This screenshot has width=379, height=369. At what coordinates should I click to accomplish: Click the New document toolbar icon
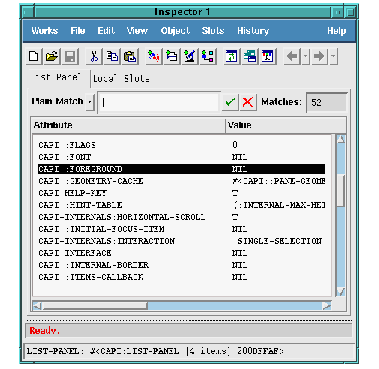34,56
